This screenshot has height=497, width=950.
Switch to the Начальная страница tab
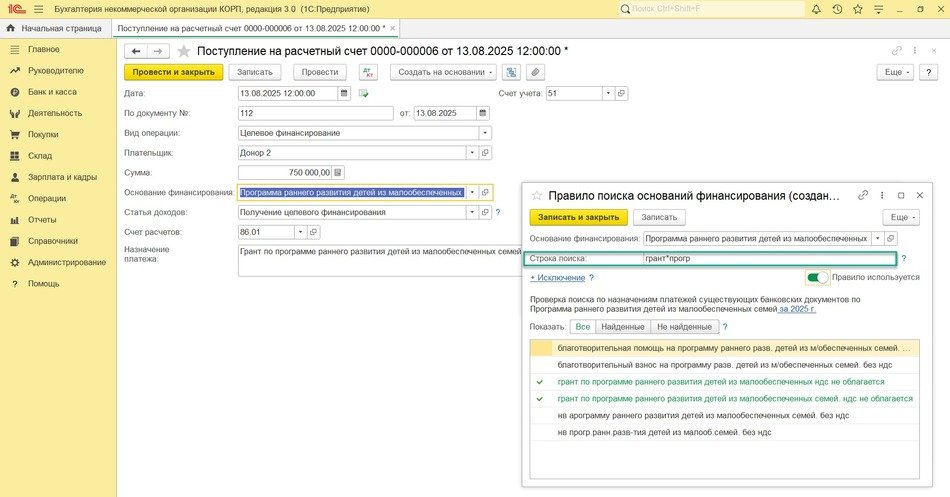[x=55, y=28]
